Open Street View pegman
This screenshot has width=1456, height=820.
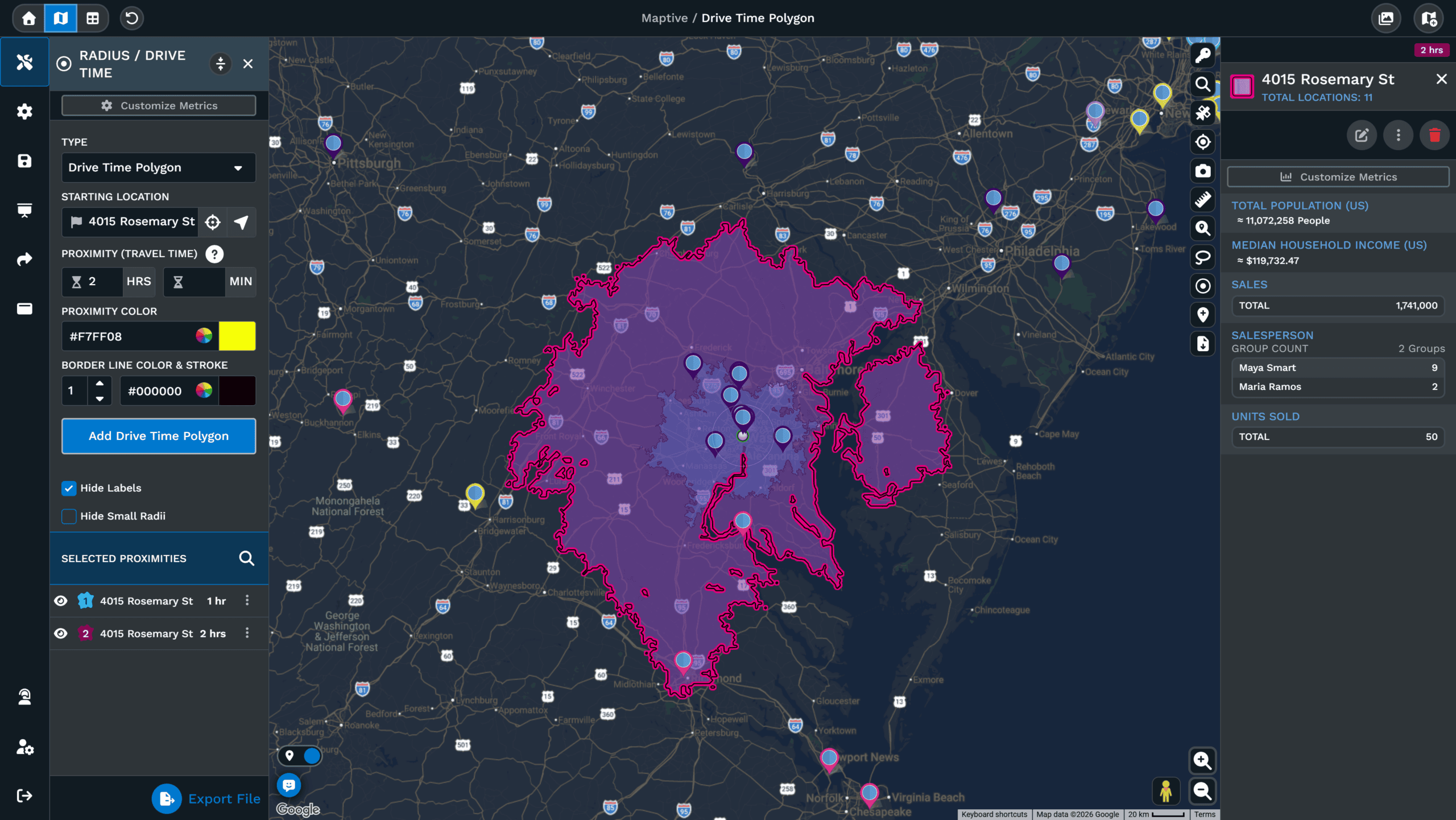tap(1166, 791)
